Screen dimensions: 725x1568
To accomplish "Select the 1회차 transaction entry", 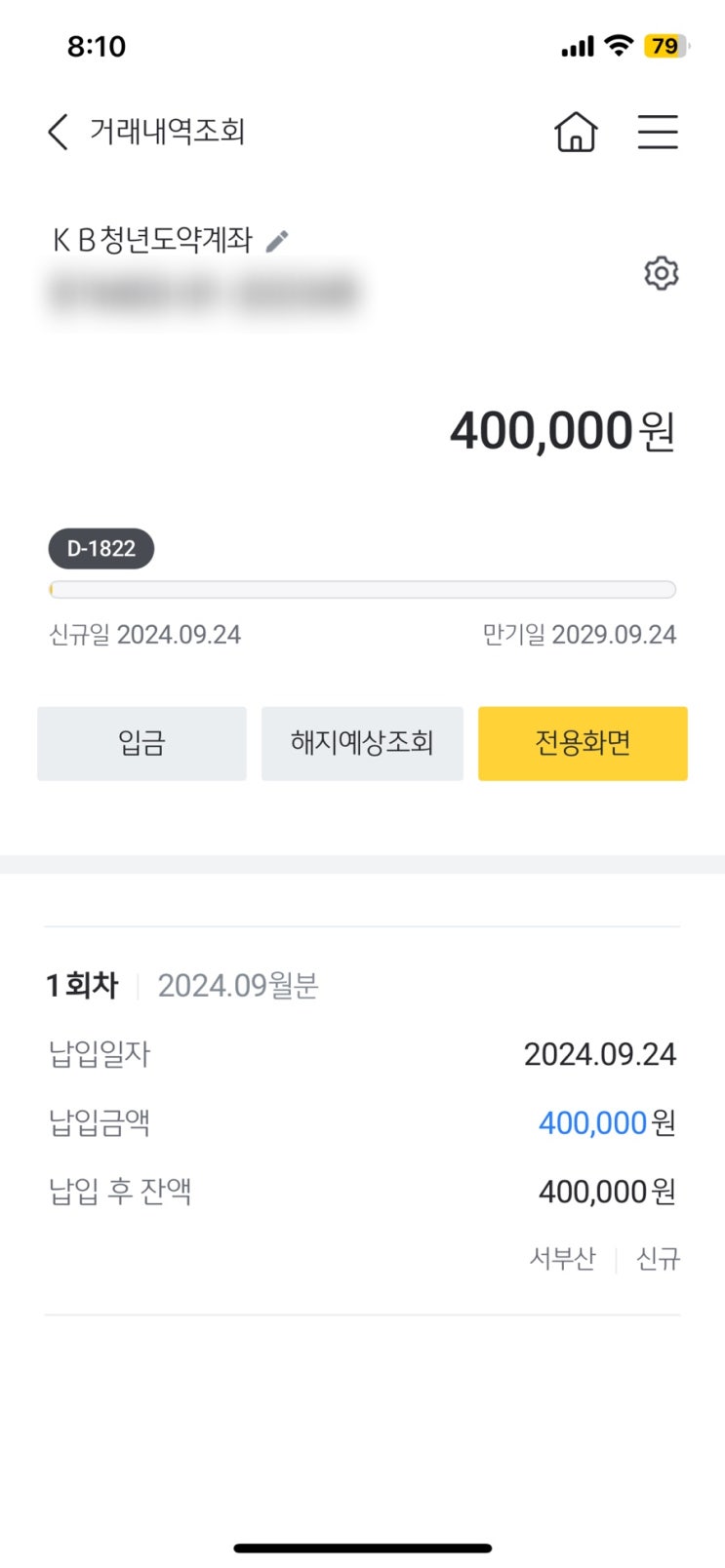I will click(x=83, y=986).
